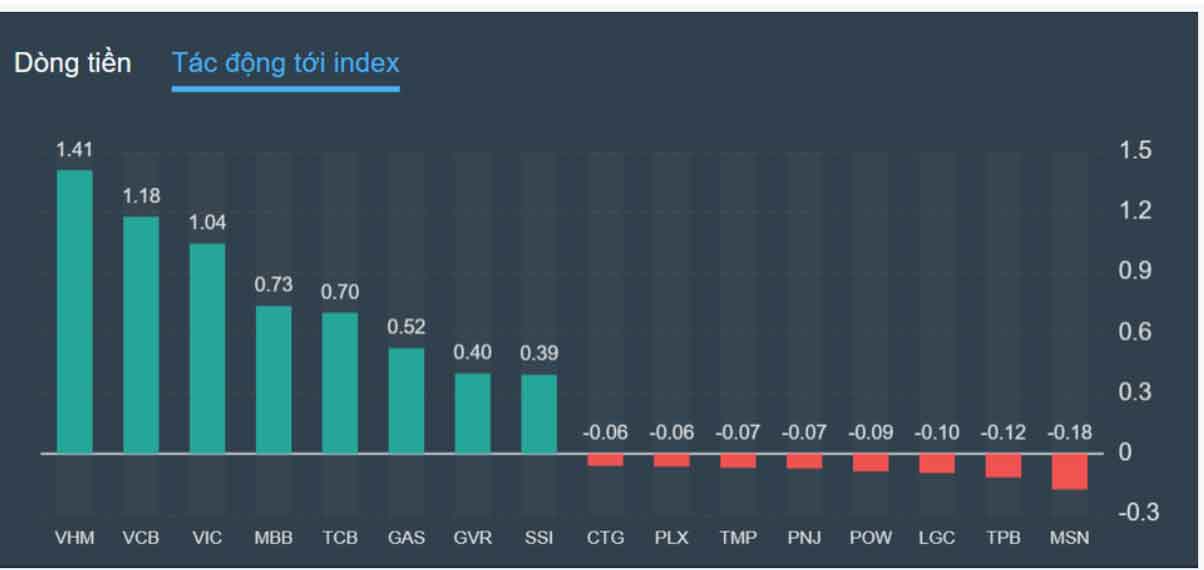Click the red MSN bar
The height and width of the screenshot is (570, 1204).
1069,471
